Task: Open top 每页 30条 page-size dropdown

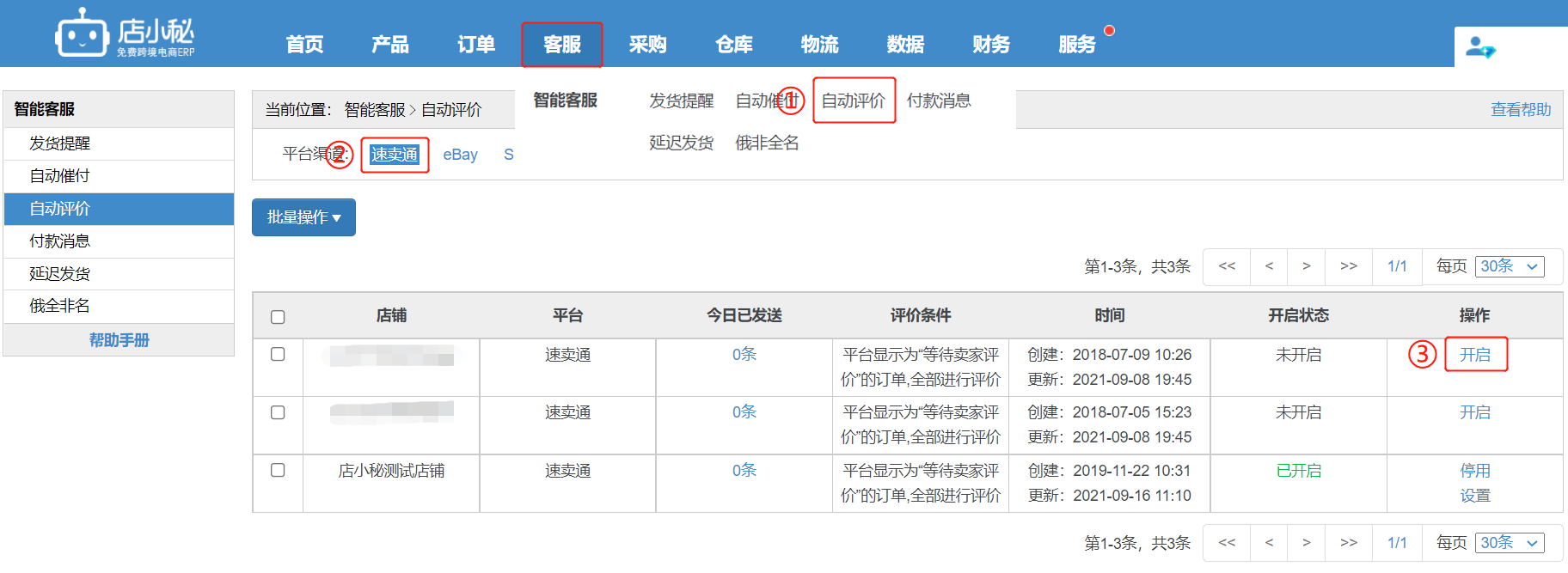Action: pyautogui.click(x=1510, y=266)
